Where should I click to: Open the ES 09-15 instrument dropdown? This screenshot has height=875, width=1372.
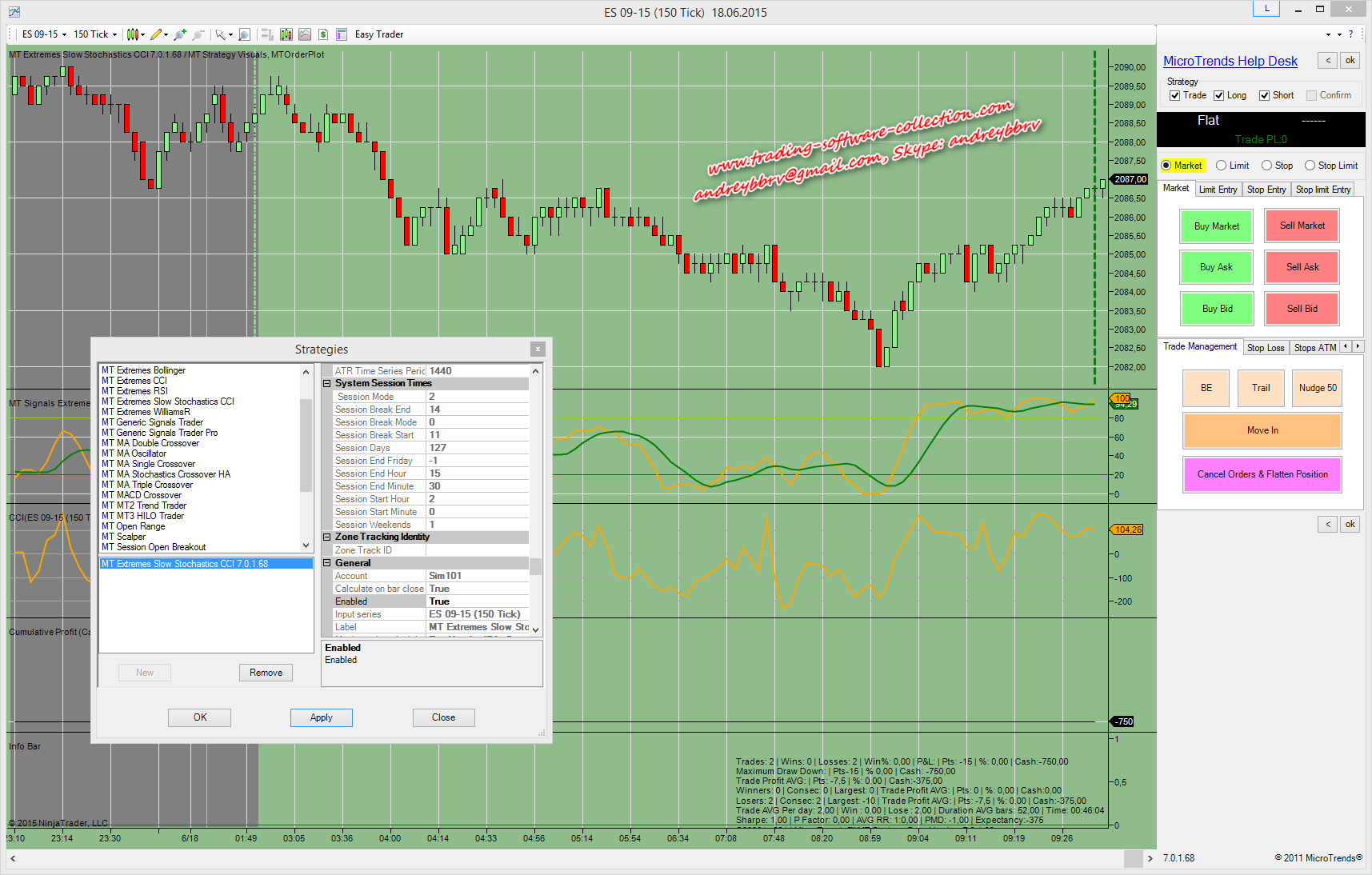pyautogui.click(x=44, y=34)
